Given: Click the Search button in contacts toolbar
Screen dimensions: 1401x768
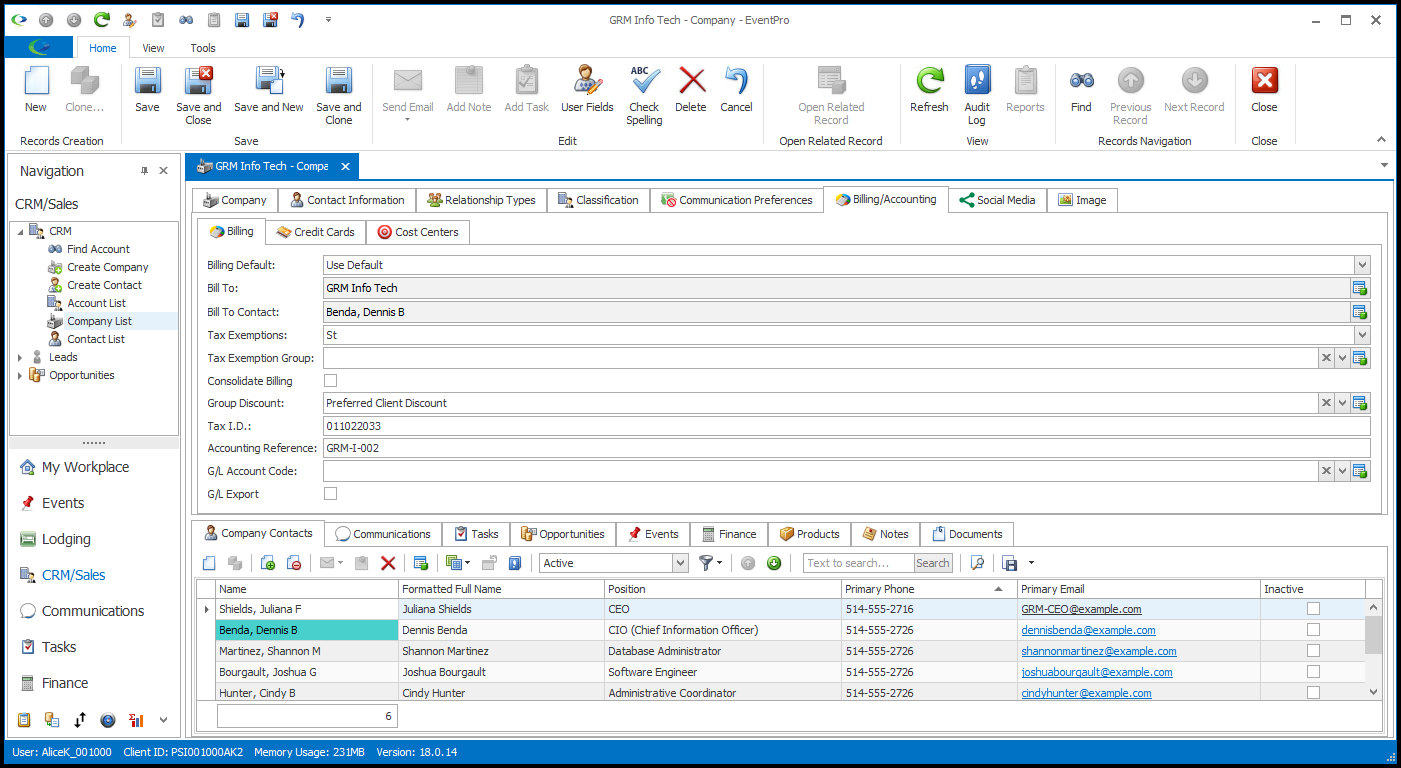Looking at the screenshot, I should coord(933,563).
